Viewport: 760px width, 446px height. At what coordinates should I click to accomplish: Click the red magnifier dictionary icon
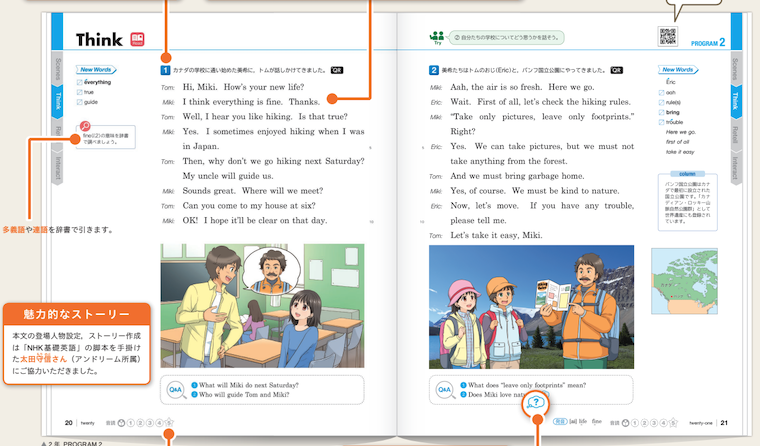85,127
